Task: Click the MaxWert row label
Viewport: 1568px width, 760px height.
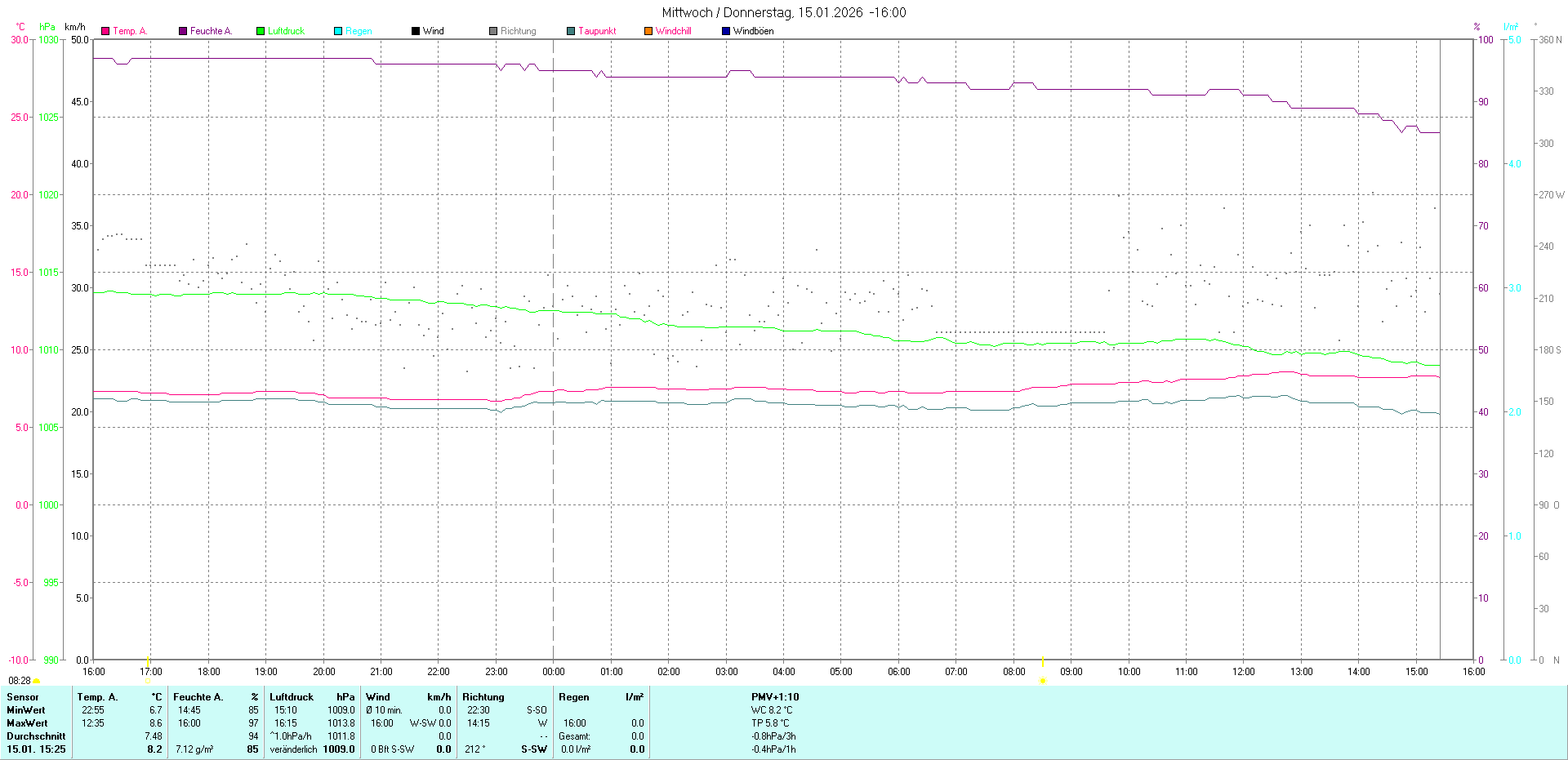Action: tap(27, 723)
